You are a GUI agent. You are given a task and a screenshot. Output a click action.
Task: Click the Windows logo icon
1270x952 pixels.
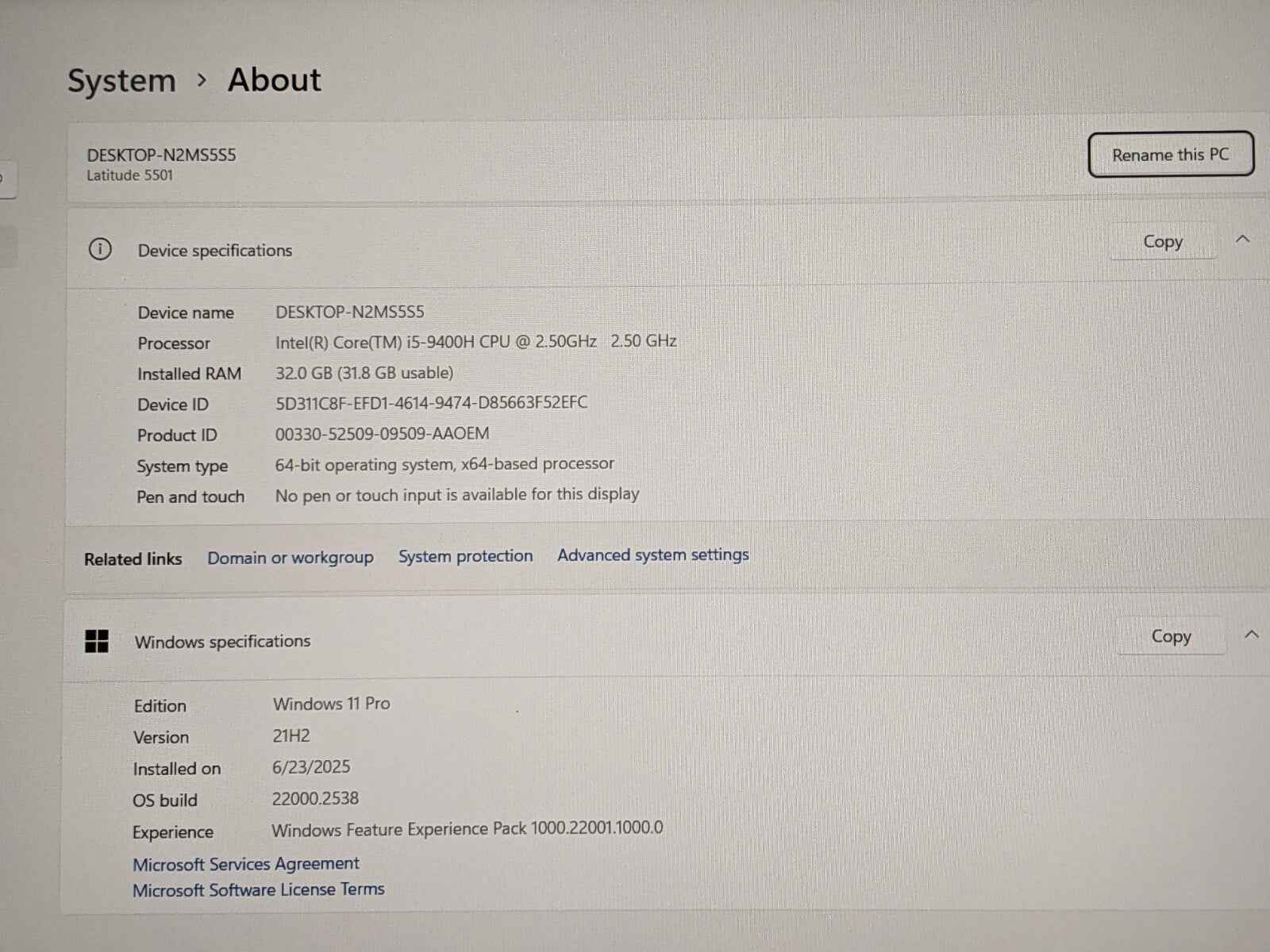coord(97,642)
